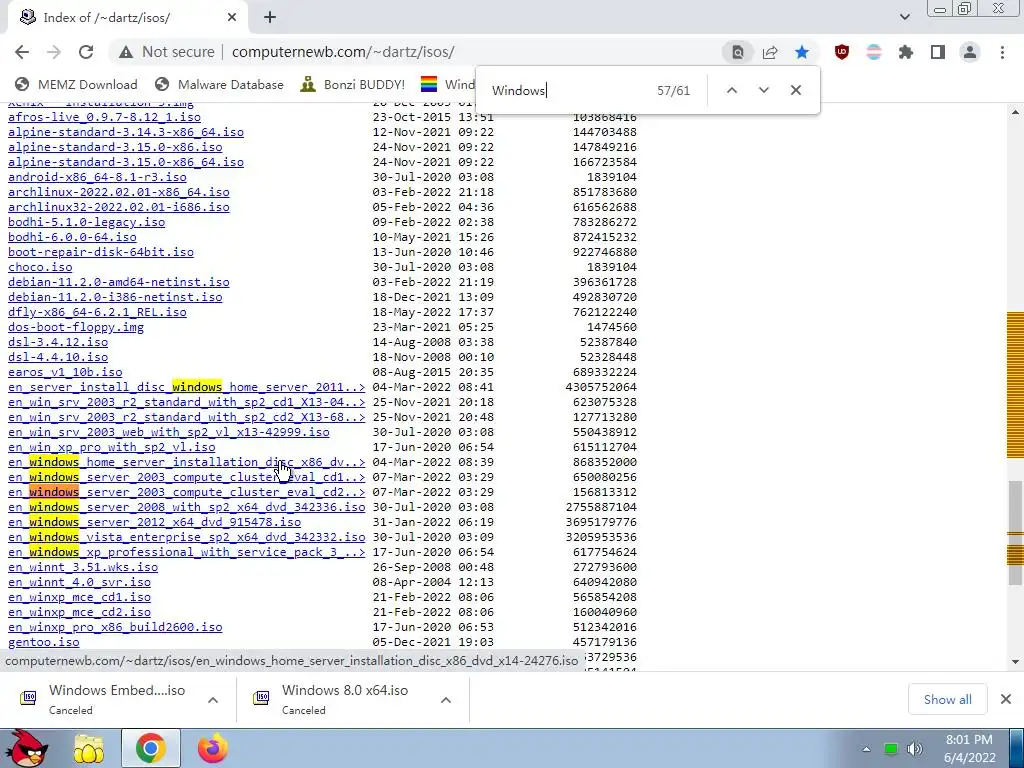Click the green network tray icon
The image size is (1024, 768).
click(x=891, y=749)
